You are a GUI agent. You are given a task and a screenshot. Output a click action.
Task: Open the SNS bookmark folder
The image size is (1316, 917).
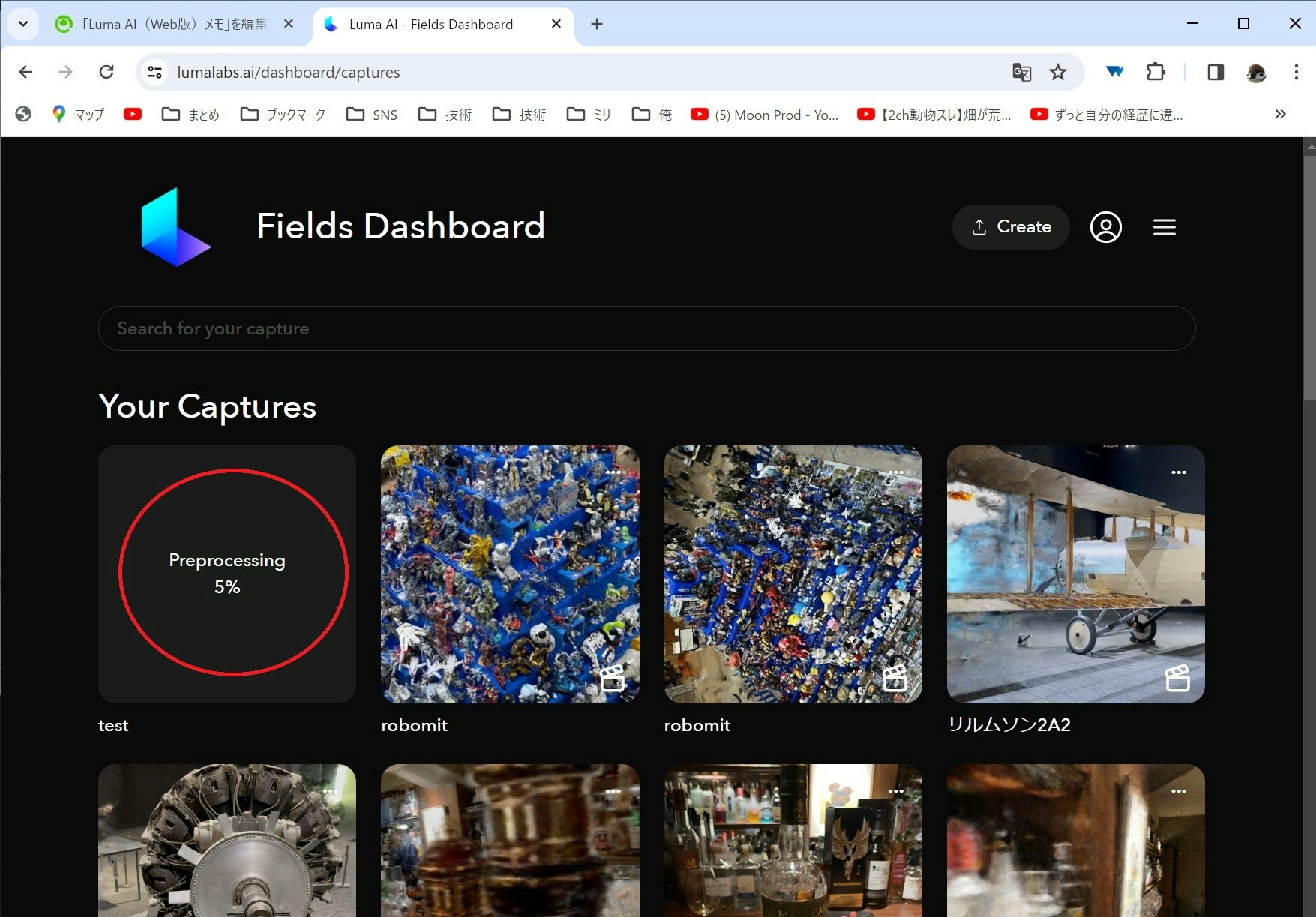pyautogui.click(x=372, y=114)
